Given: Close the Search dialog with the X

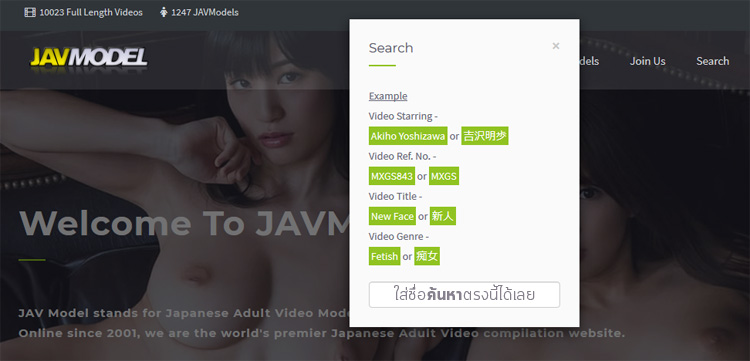Looking at the screenshot, I should (x=555, y=46).
